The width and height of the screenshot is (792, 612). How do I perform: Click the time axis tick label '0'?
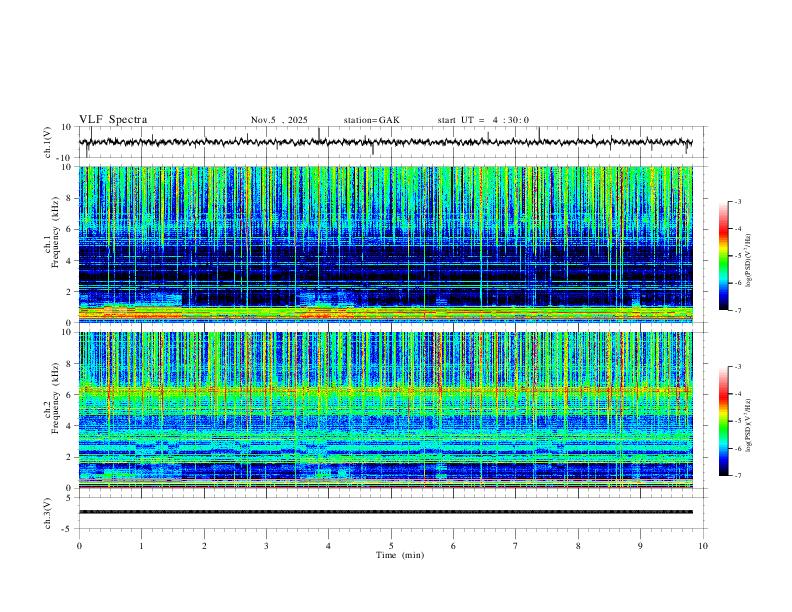coord(79,546)
